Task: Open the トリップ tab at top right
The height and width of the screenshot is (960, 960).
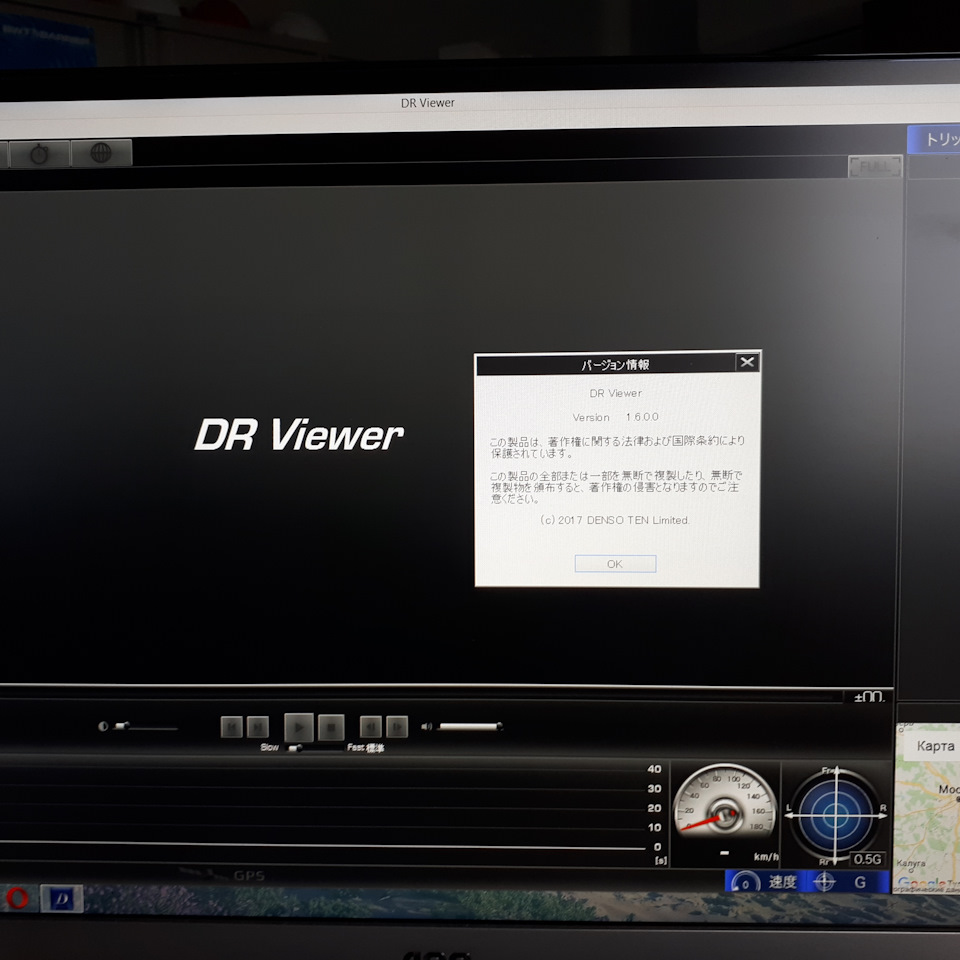Action: point(934,140)
